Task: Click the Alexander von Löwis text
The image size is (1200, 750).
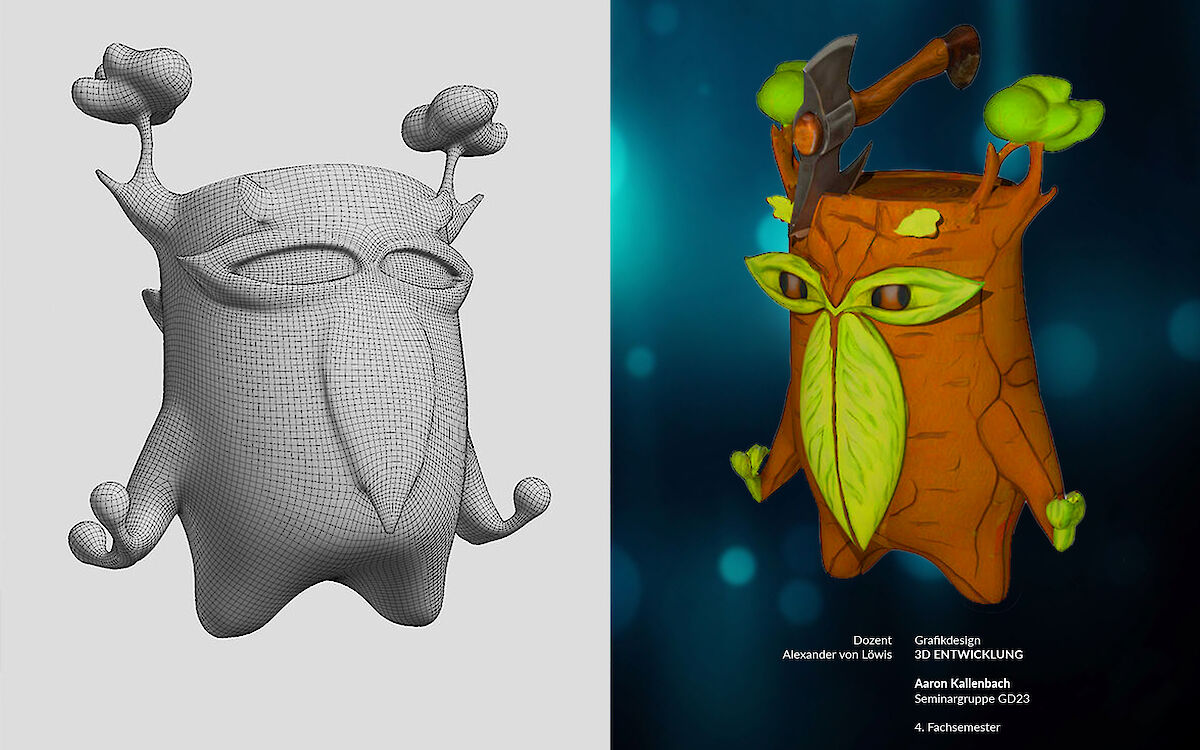Action: tap(836, 655)
